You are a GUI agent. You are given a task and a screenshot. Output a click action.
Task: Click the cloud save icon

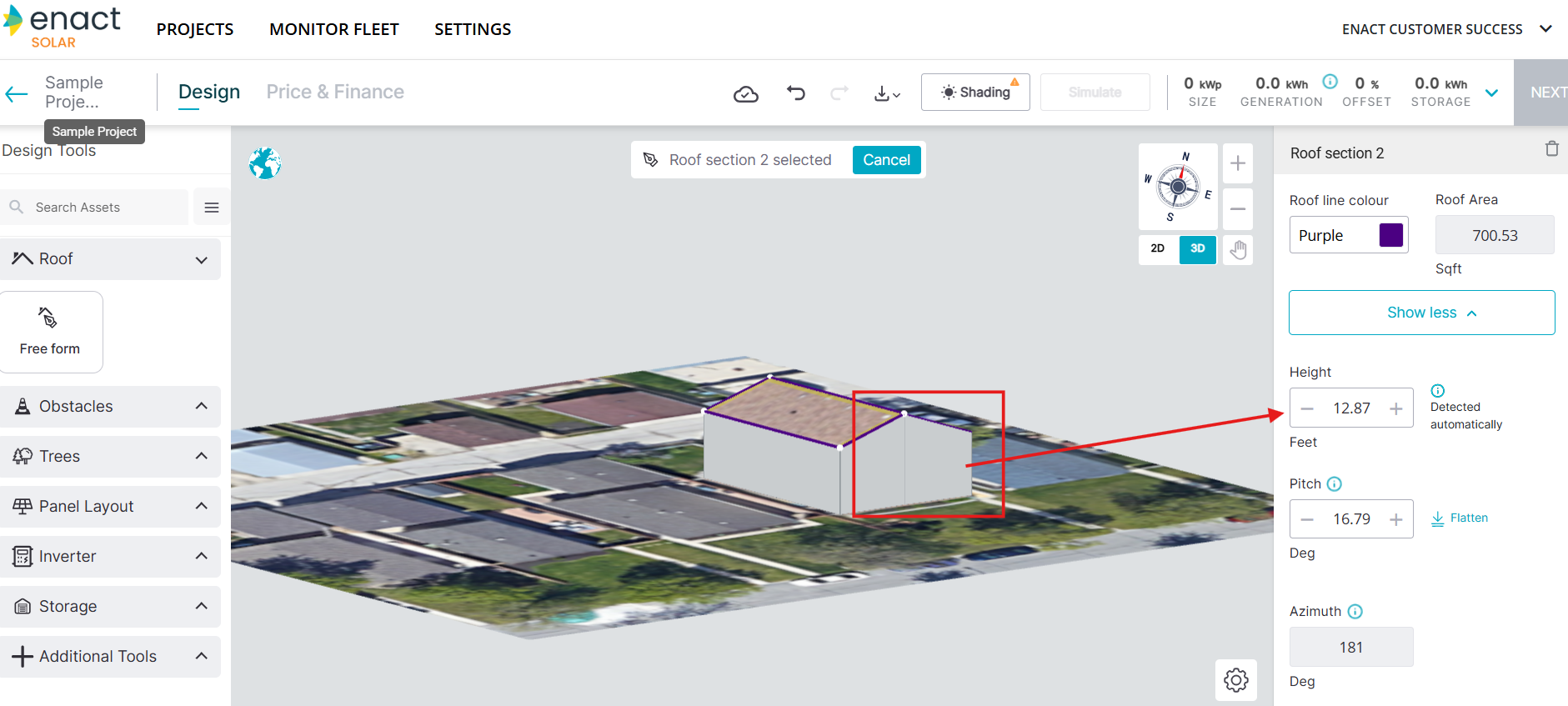(745, 93)
